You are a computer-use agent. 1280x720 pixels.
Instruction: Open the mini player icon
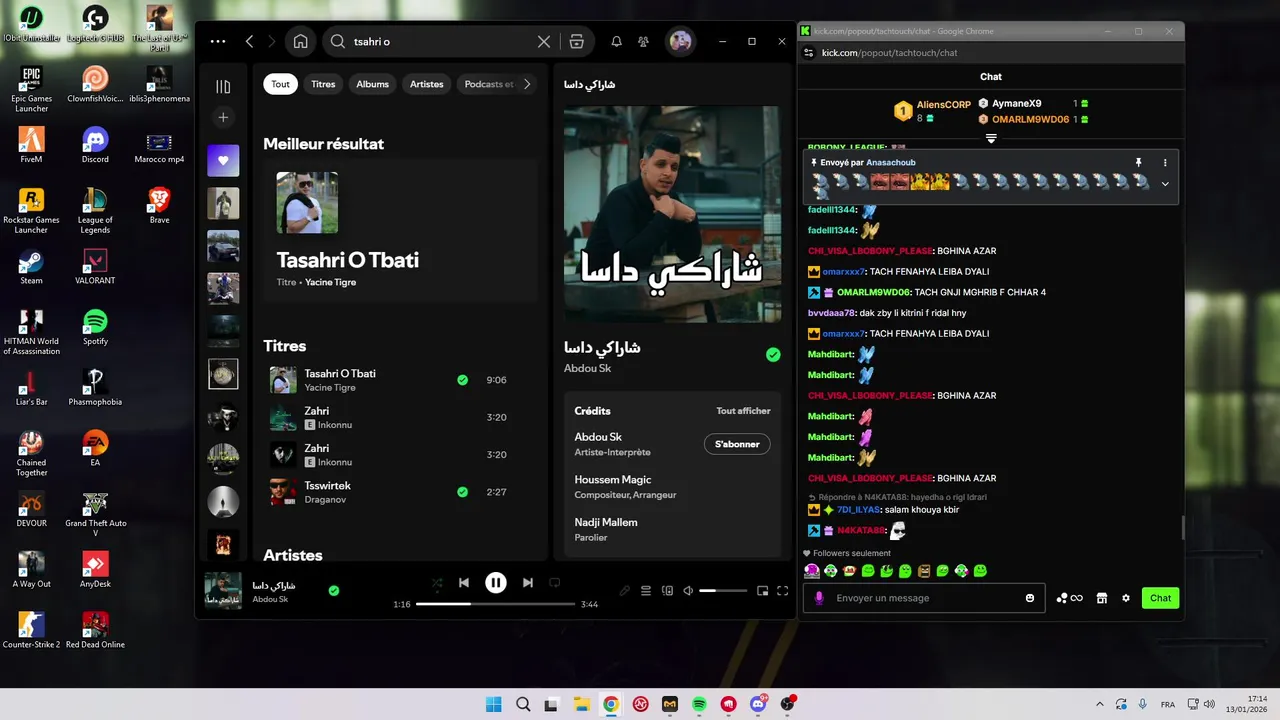pos(762,591)
